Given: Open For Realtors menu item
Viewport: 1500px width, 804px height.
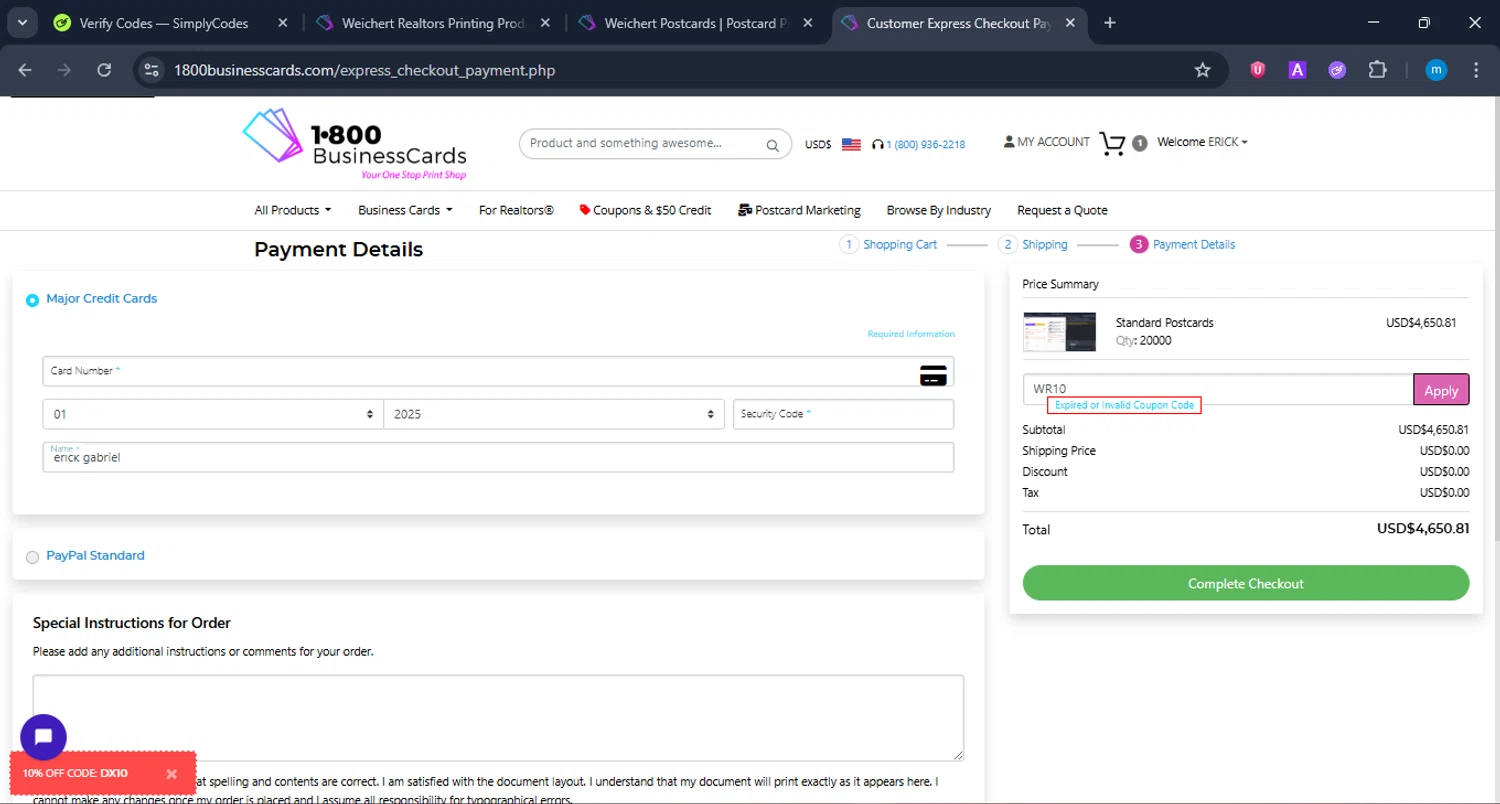Looking at the screenshot, I should [516, 210].
